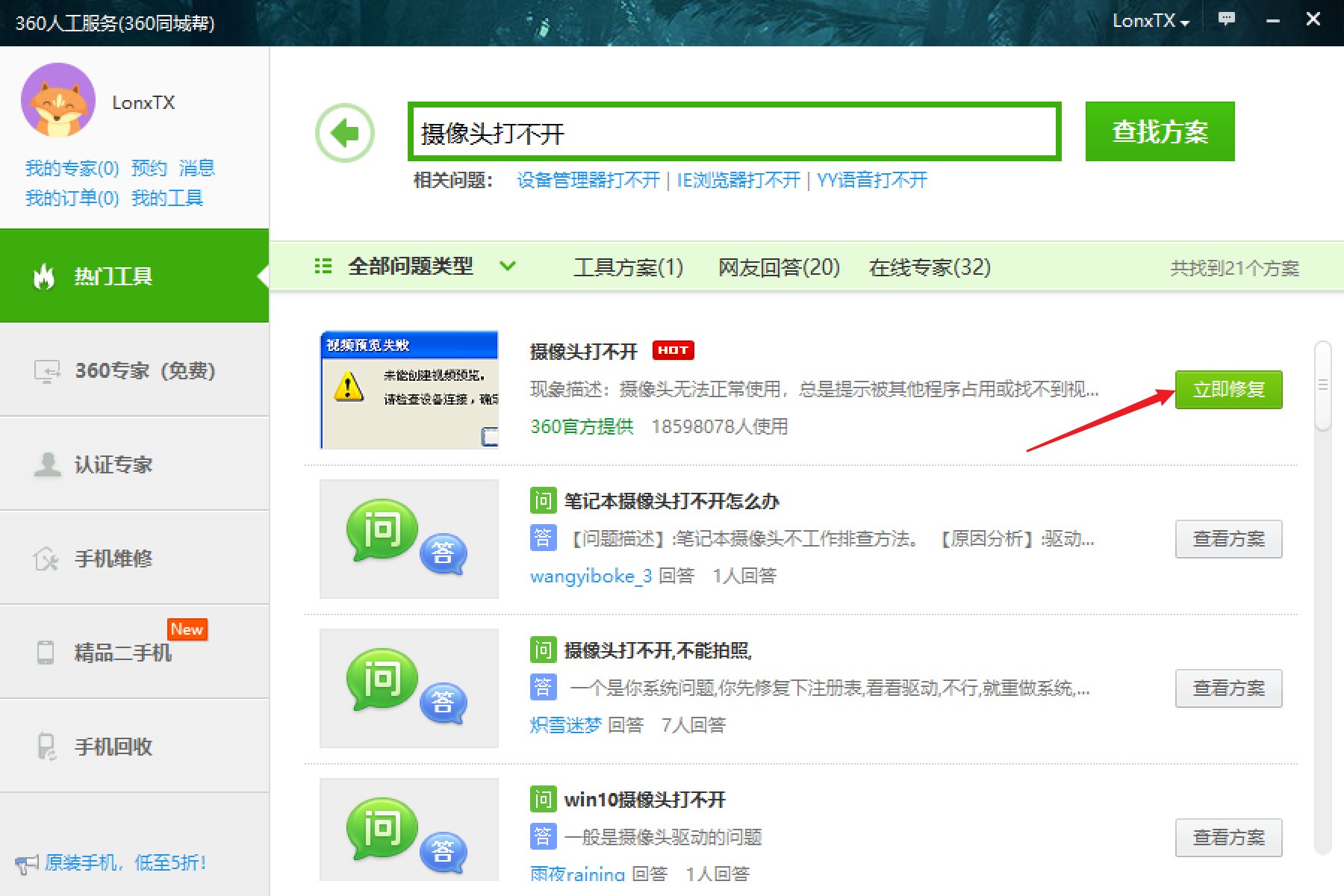The width and height of the screenshot is (1344, 896).
Task: Click the 问 badge beside 笔记本摄像头打不开怎么办
Action: (543, 500)
